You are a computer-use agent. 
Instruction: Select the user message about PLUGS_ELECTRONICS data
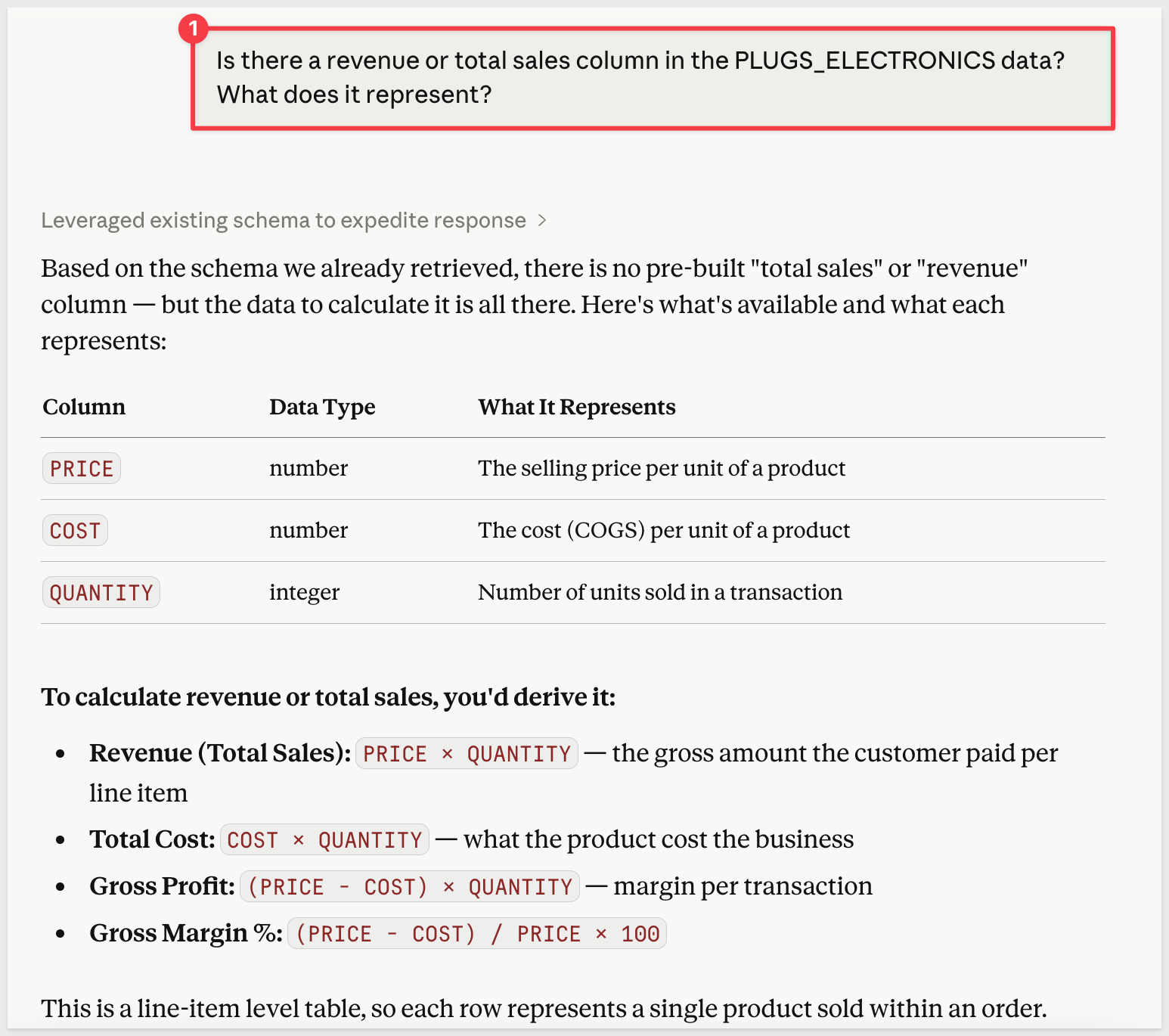[640, 78]
